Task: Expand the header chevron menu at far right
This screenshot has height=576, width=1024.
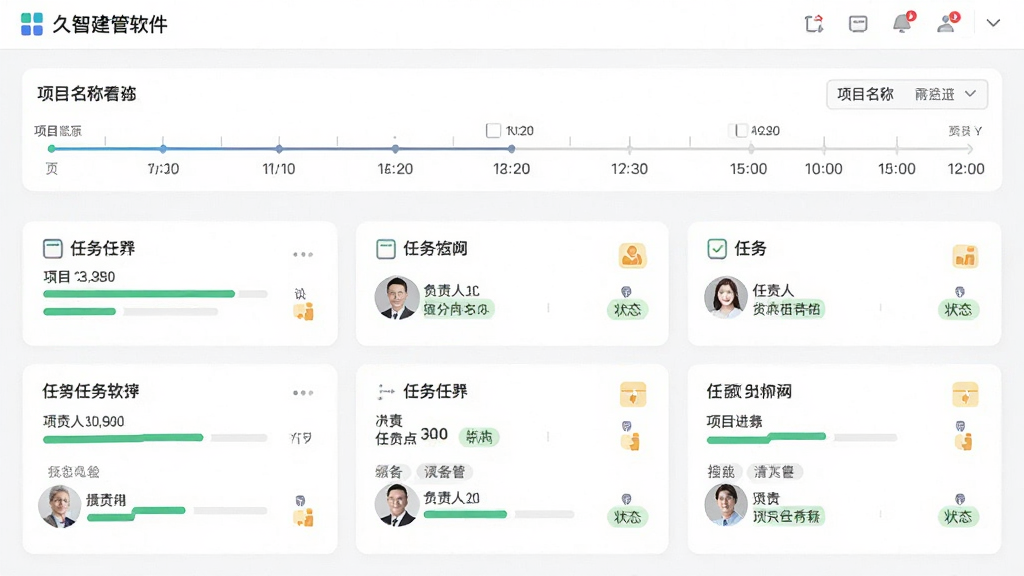Action: click(993, 24)
